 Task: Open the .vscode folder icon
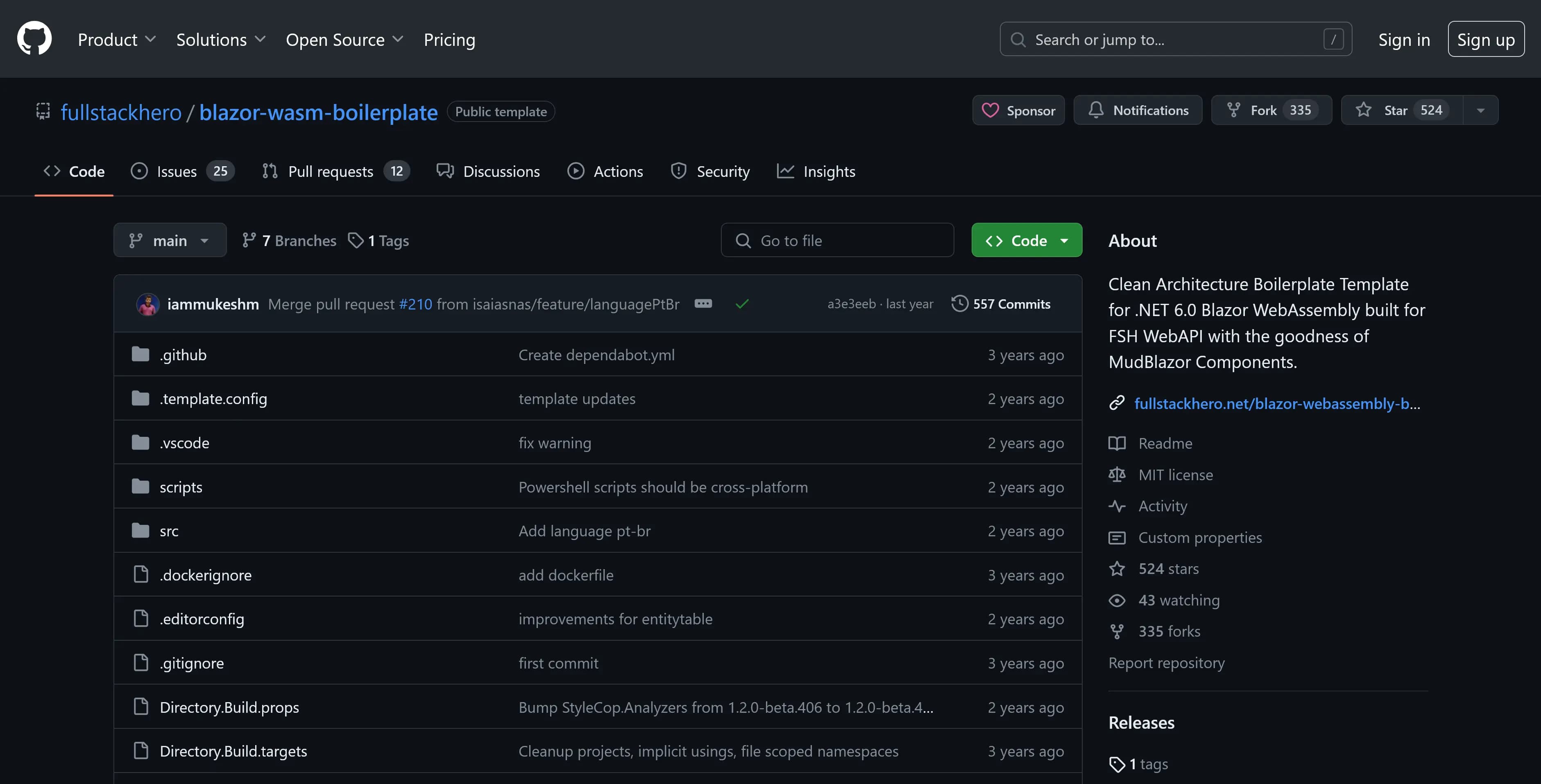(140, 443)
